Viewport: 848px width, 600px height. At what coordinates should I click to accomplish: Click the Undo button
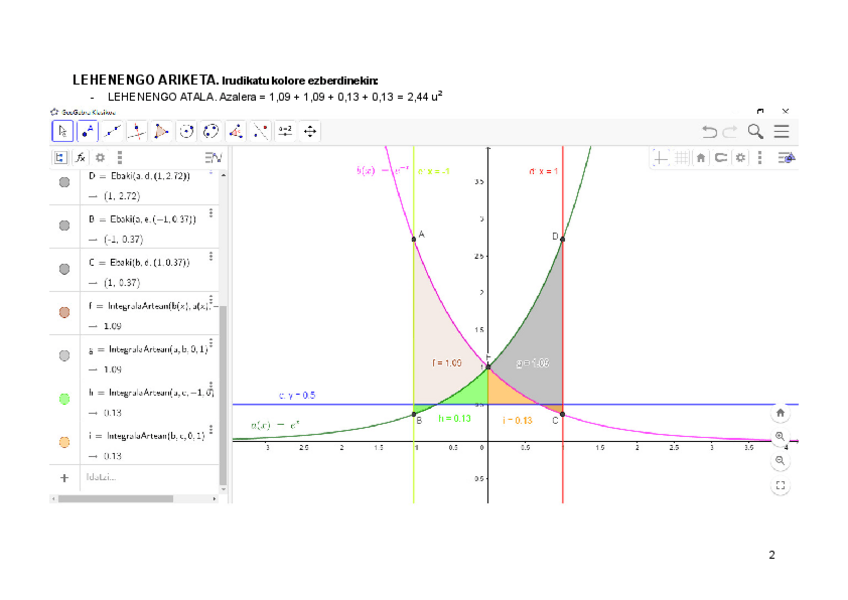click(x=709, y=131)
